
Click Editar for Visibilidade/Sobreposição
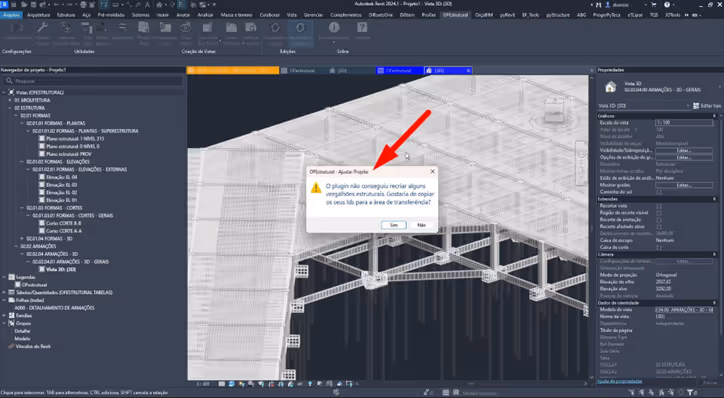click(683, 151)
